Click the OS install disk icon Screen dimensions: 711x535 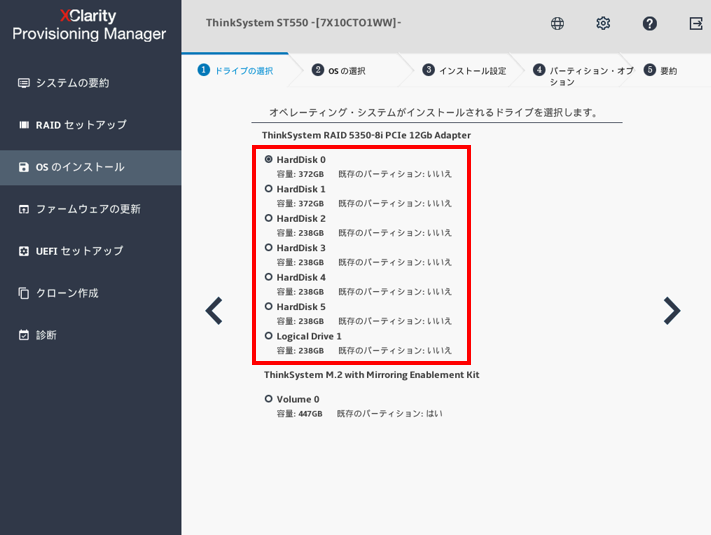coord(24,167)
